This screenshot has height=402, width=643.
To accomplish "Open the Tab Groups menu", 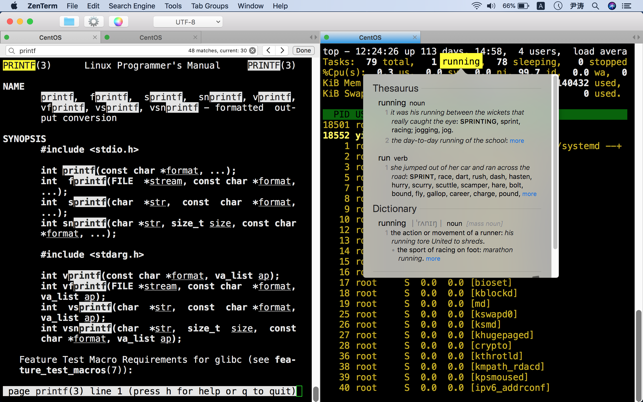I will tap(210, 6).
